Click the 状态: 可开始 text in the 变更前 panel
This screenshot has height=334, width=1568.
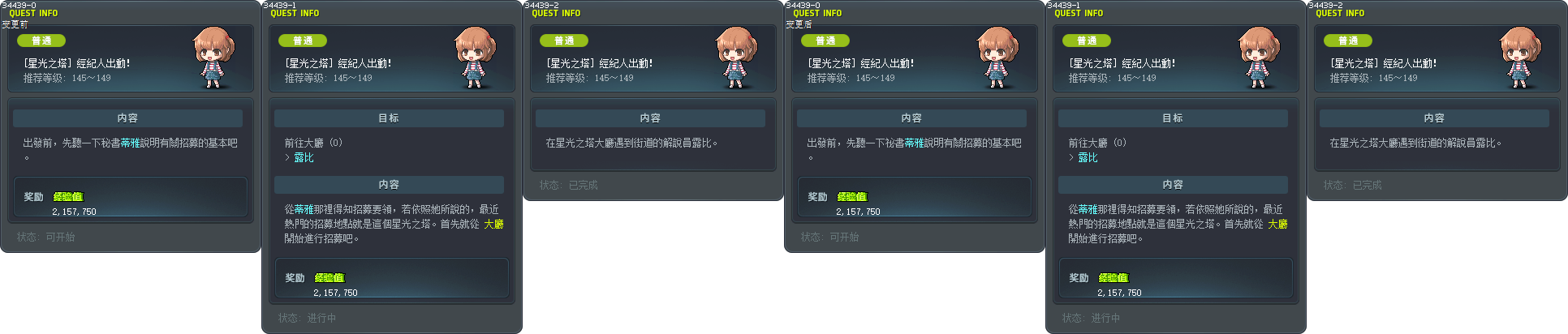[46, 237]
